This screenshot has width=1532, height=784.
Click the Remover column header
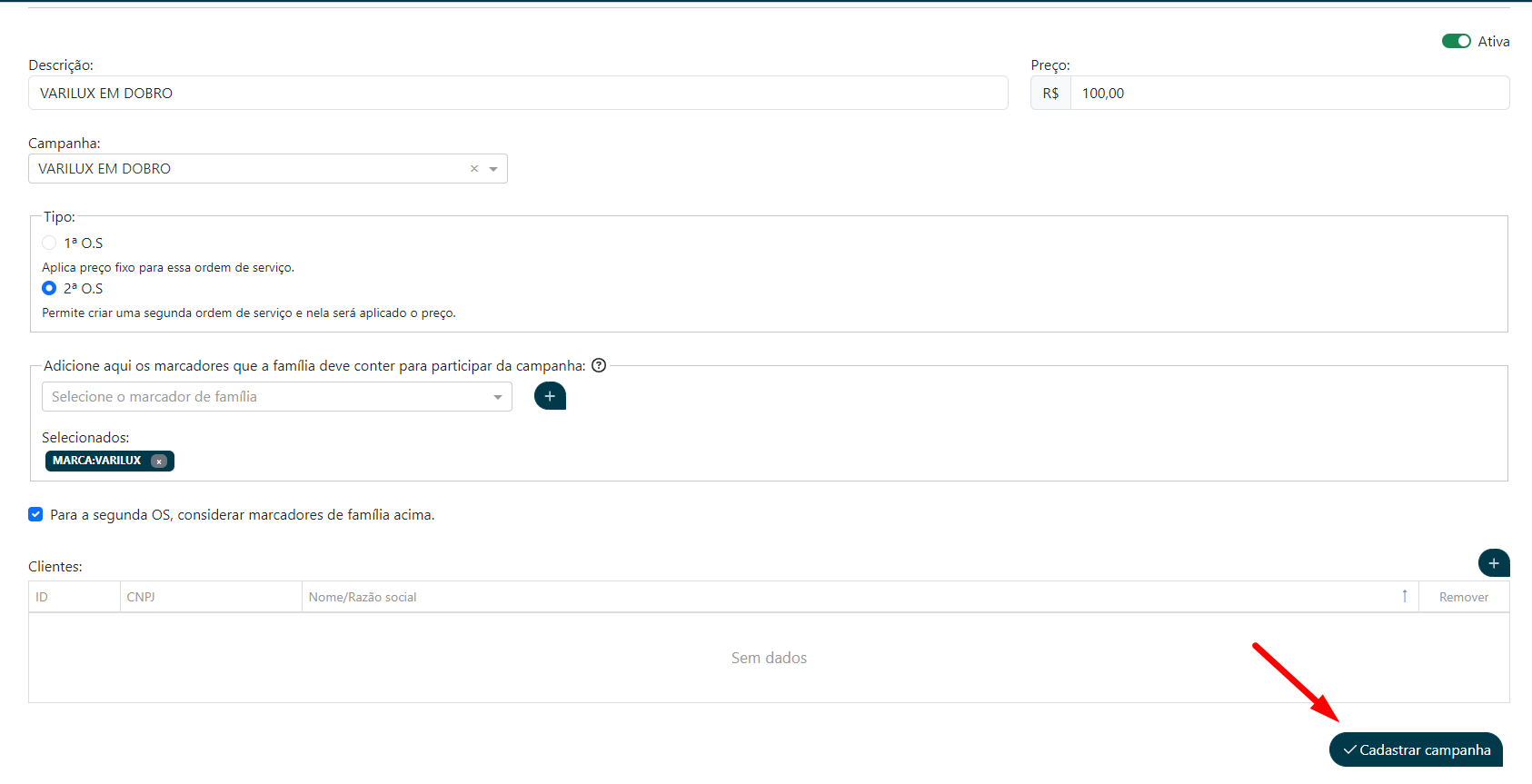point(1464,597)
